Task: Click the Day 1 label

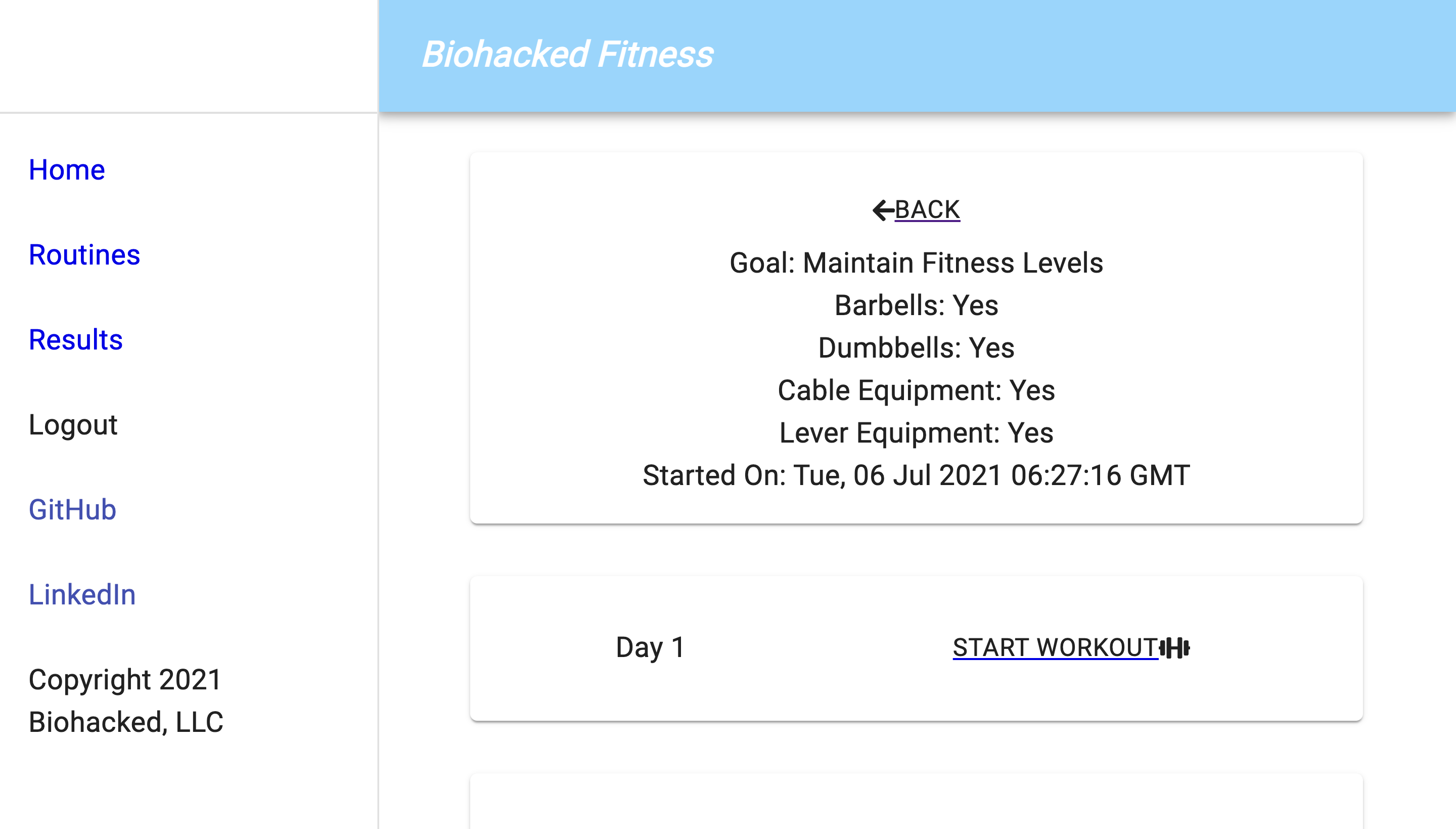Action: [650, 647]
